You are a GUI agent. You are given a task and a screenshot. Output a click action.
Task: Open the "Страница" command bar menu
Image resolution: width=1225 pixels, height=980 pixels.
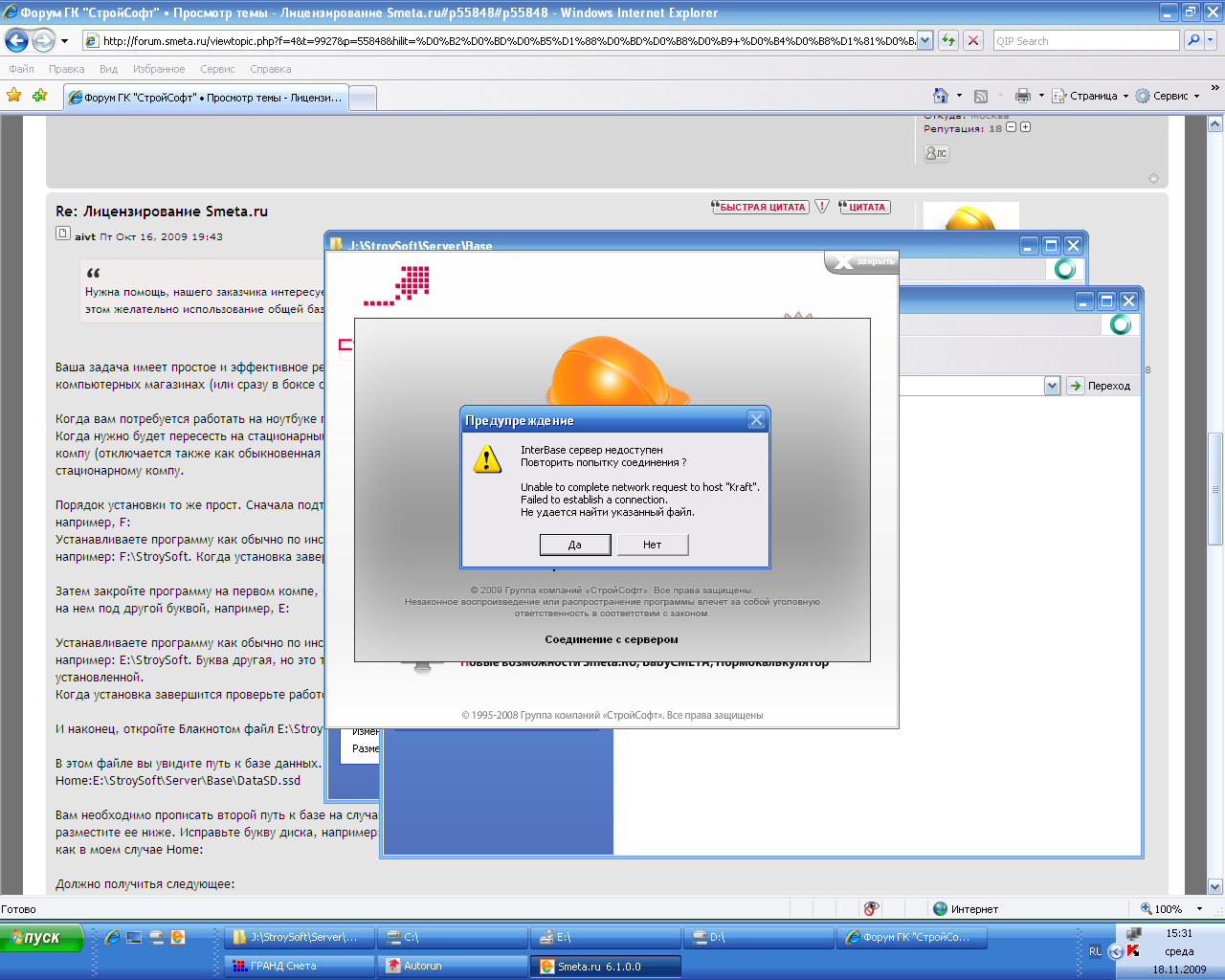1091,96
